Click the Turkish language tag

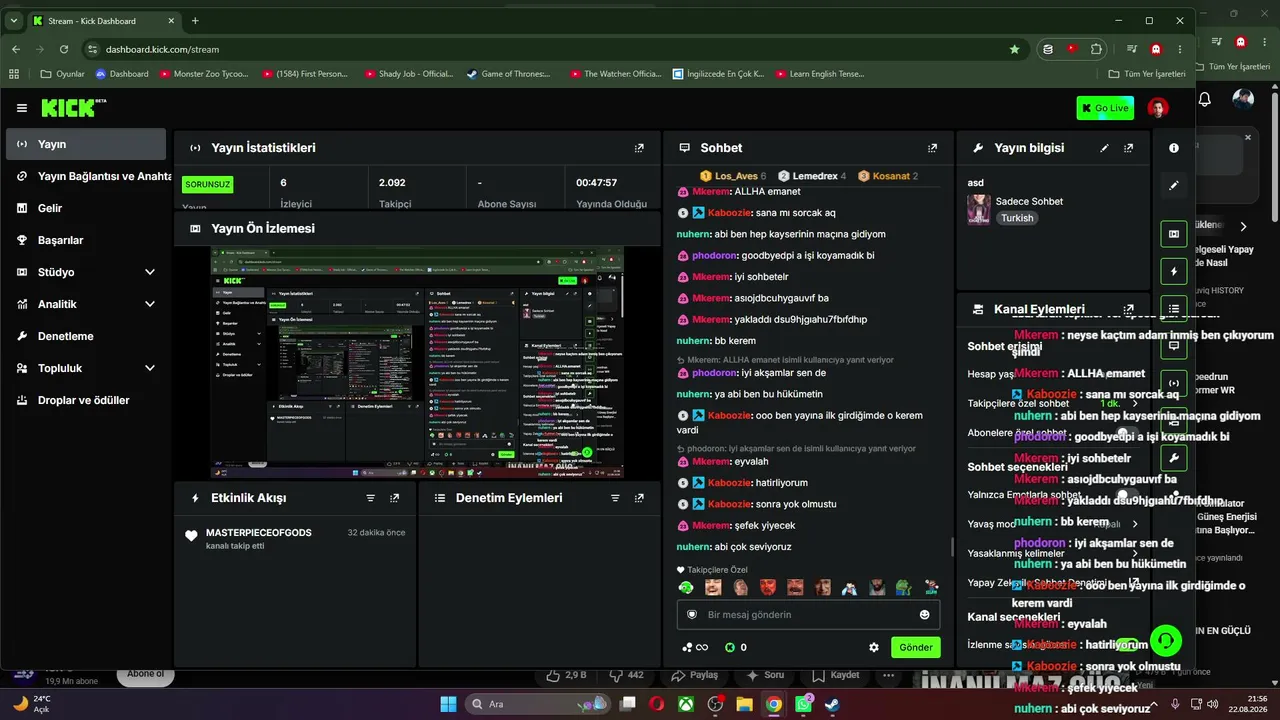point(1017,218)
